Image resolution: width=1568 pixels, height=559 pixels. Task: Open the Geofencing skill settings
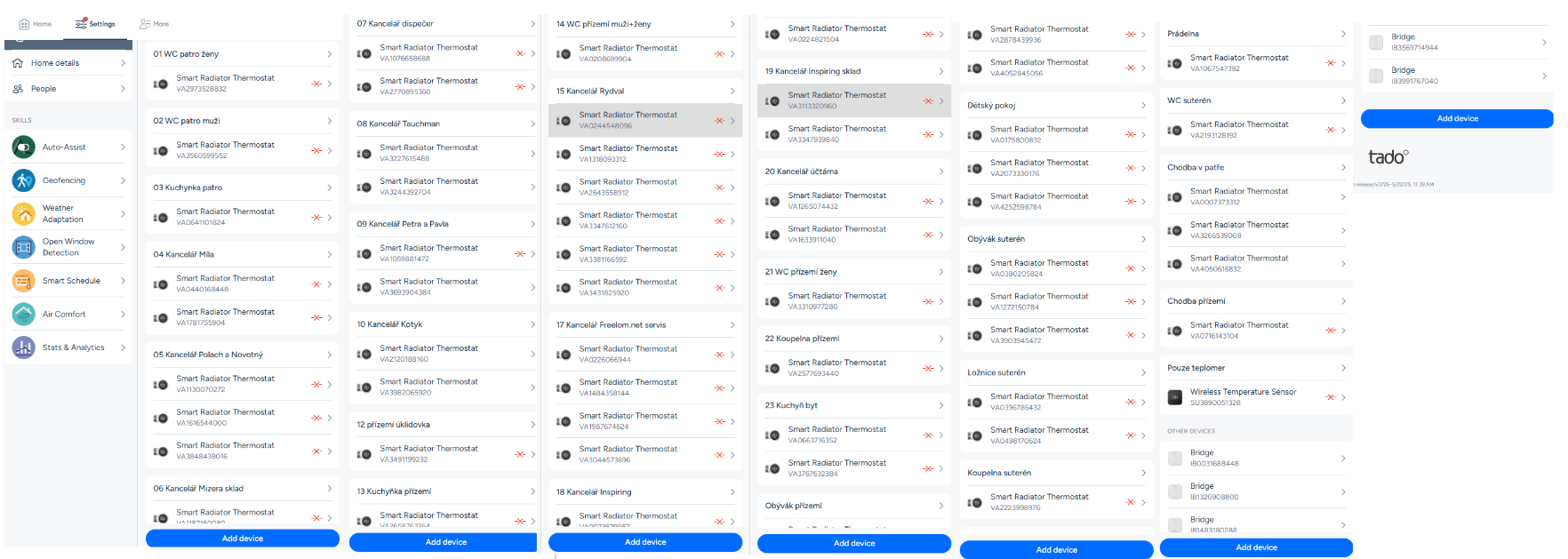68,180
